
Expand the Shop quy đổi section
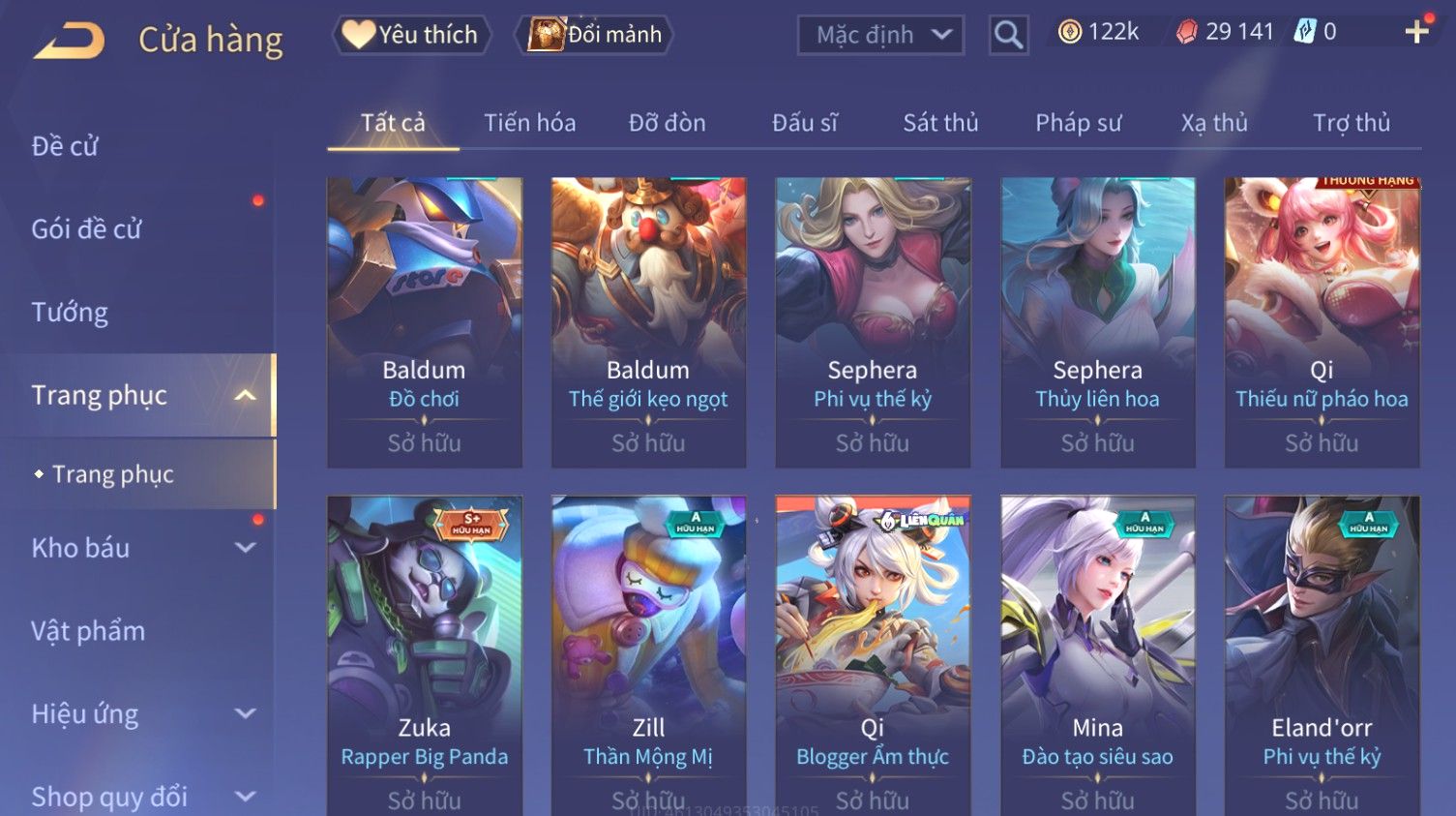coord(246,797)
